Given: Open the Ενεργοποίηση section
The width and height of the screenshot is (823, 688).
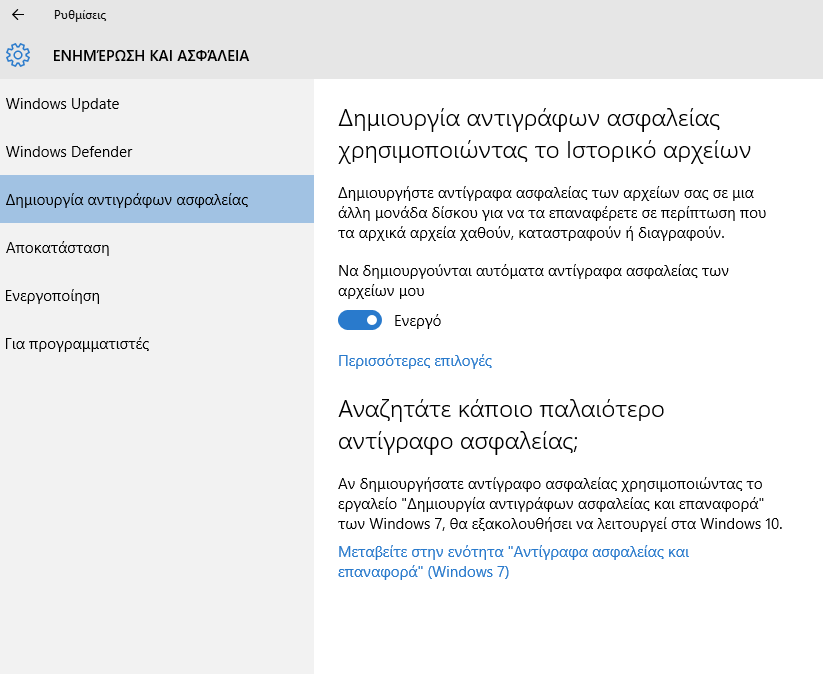Looking at the screenshot, I should coord(53,296).
